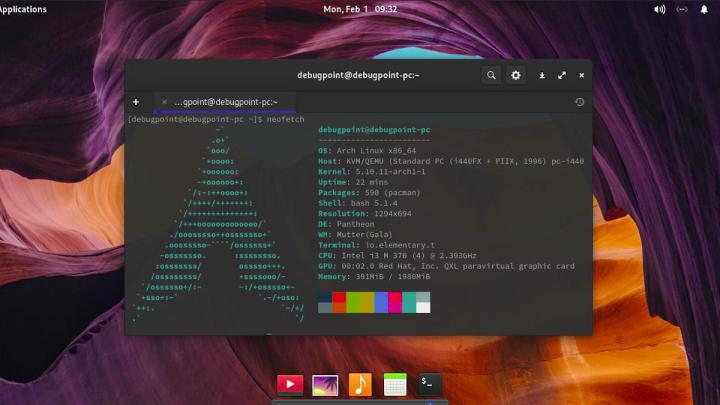720x405 pixels.
Task: Click the minimize-to-tray down arrow button
Action: pos(542,75)
